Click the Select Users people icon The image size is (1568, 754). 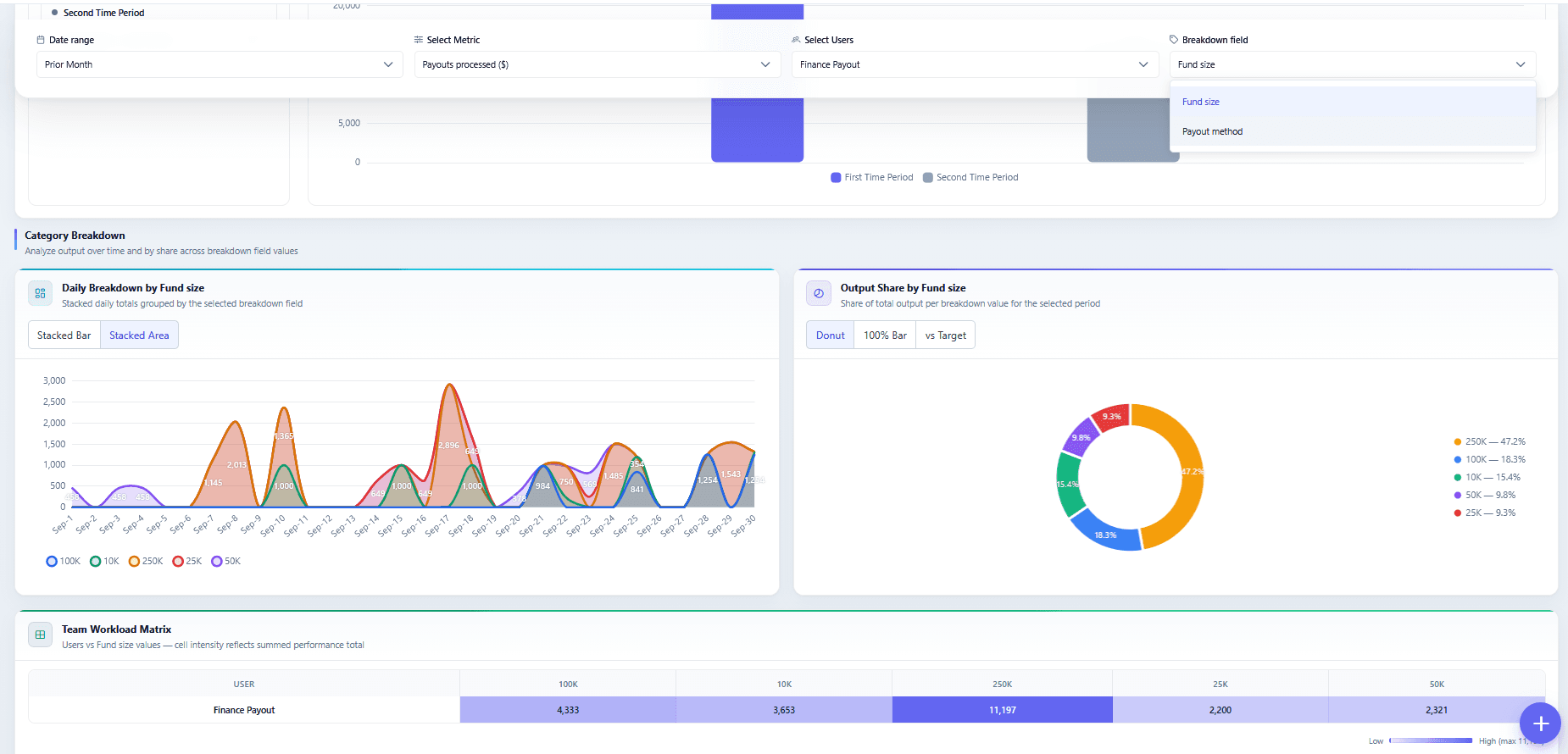point(796,40)
